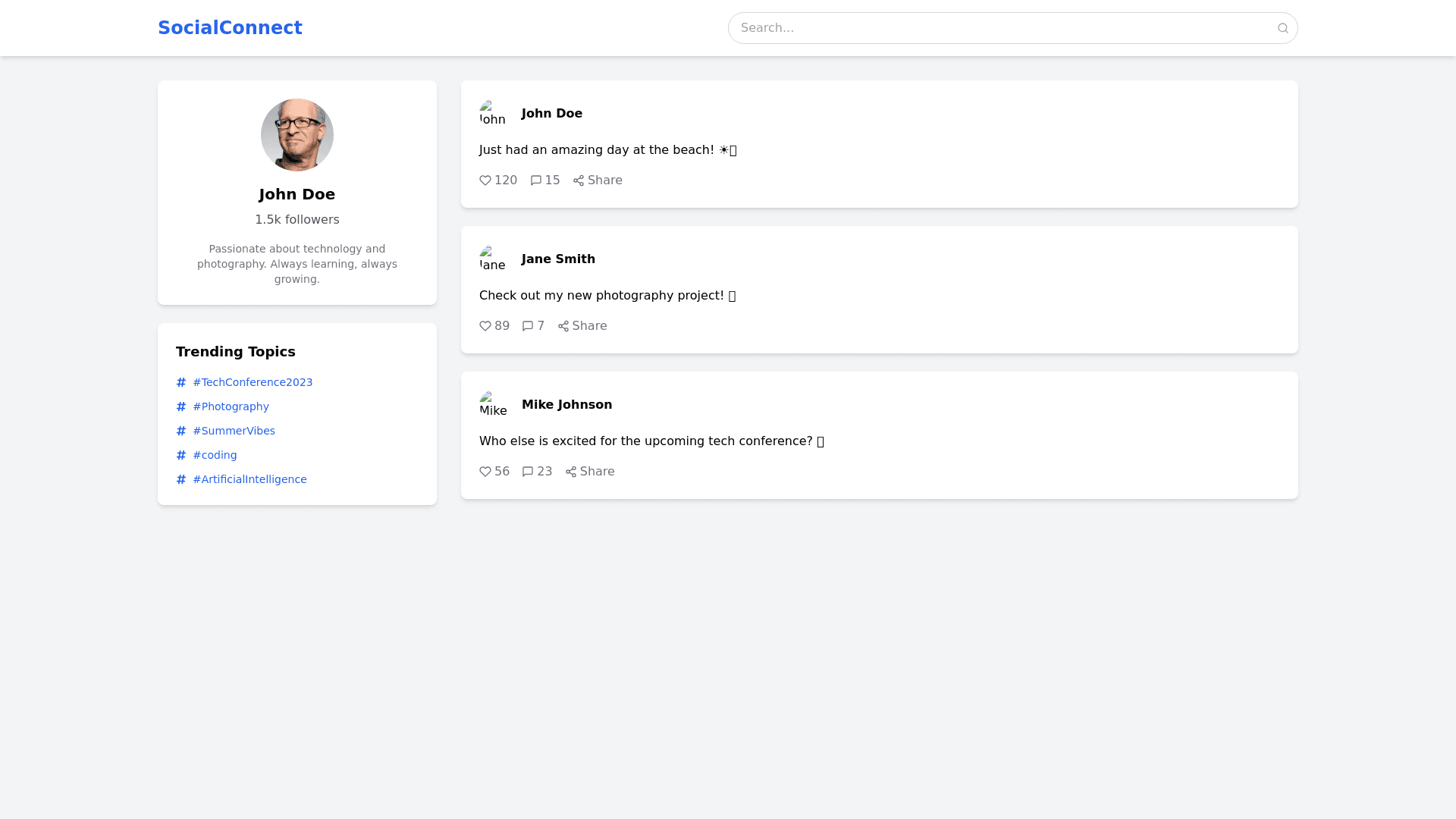The height and width of the screenshot is (819, 1456).
Task: Share Mike Johnson's tech conference post
Action: [590, 472]
